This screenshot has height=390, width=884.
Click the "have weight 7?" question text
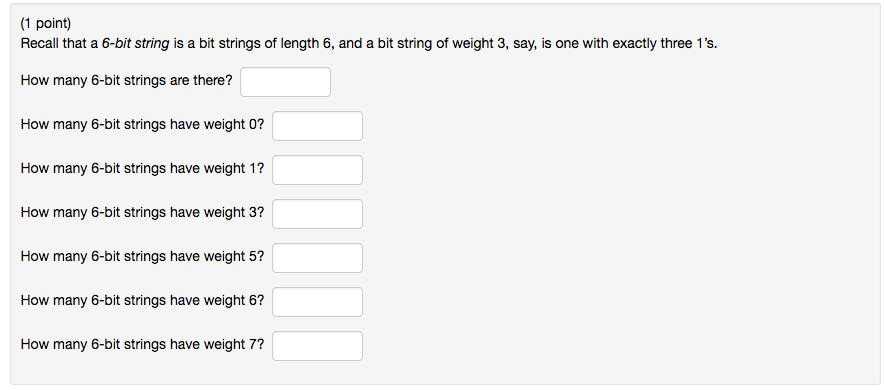tap(217, 344)
